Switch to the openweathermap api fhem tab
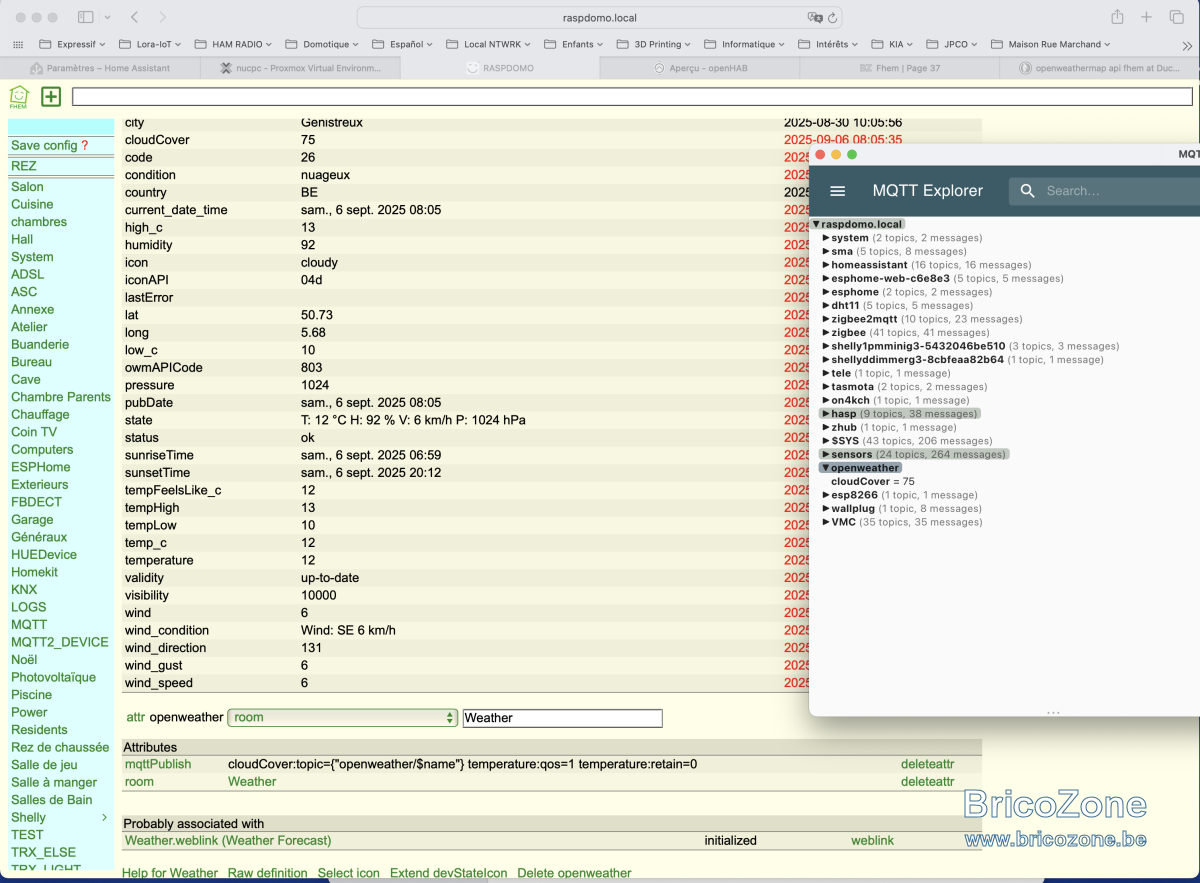The width and height of the screenshot is (1200, 883). coord(1100,68)
